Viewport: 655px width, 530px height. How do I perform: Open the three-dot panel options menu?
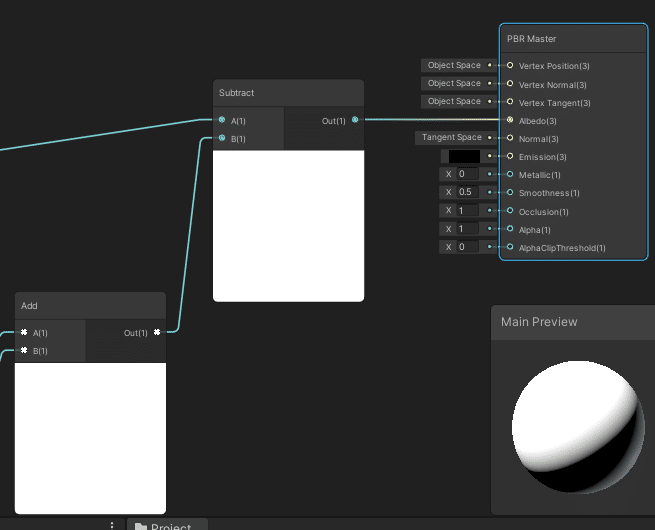click(x=112, y=525)
